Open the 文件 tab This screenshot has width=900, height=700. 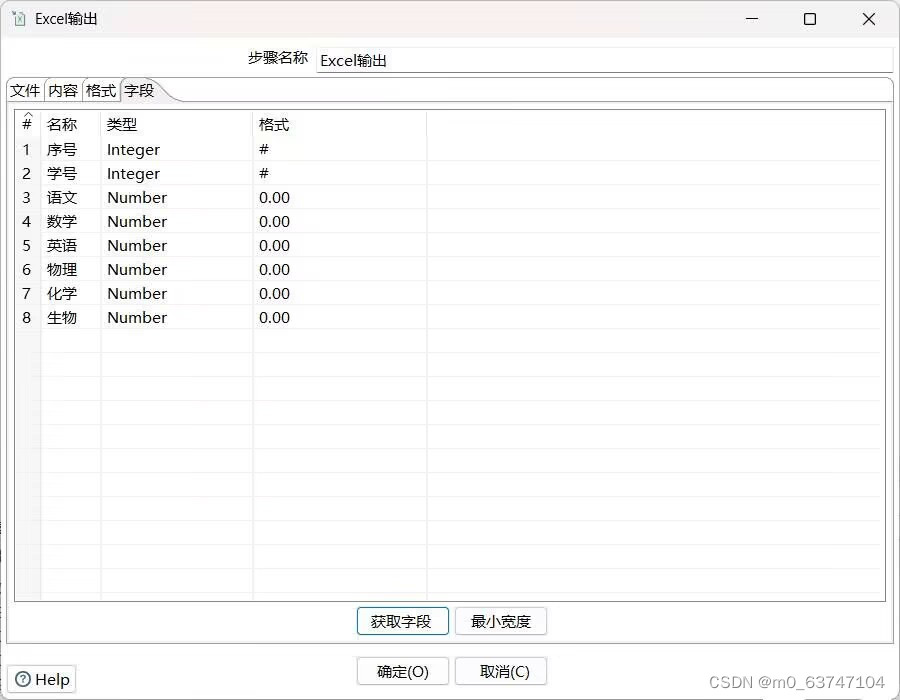pos(25,91)
